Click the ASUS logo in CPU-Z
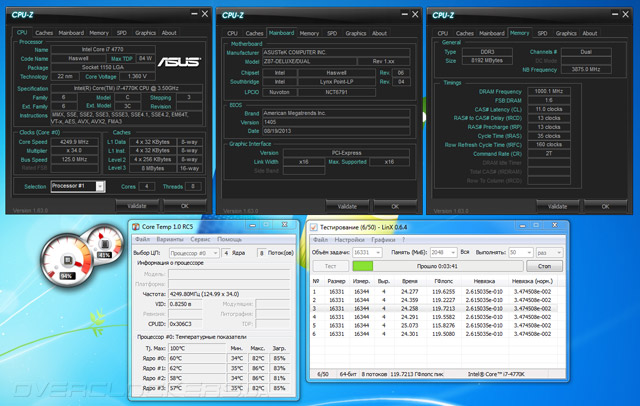The width and height of the screenshot is (640, 406). click(179, 62)
